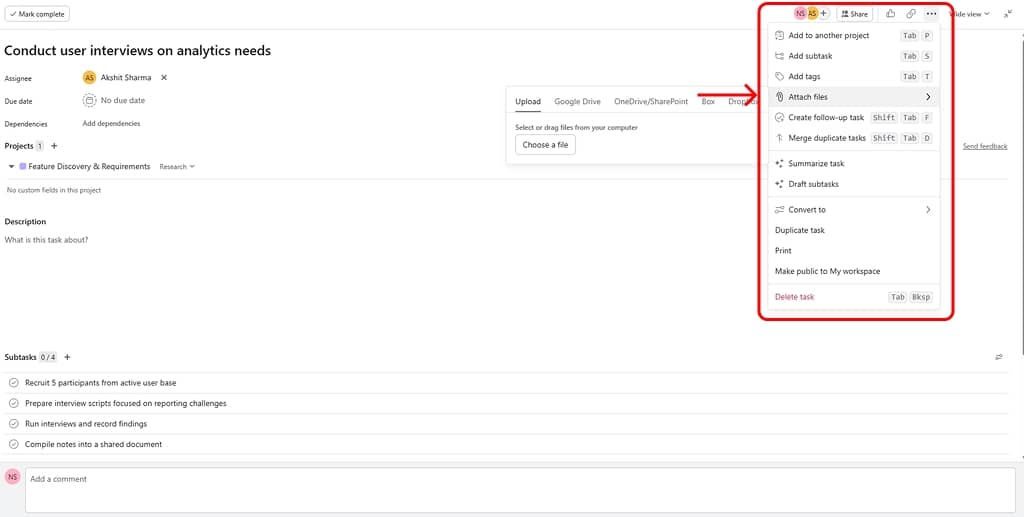1024x517 pixels.
Task: Open the Attach files submenu
Action: [x=854, y=97]
